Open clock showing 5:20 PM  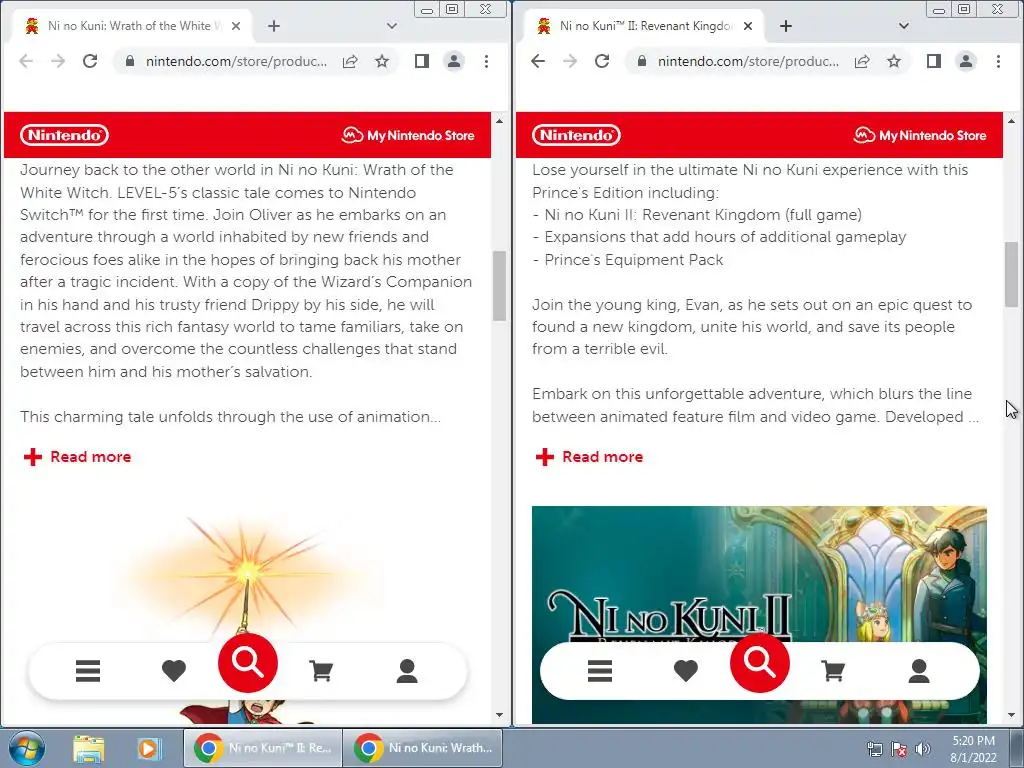(x=973, y=749)
